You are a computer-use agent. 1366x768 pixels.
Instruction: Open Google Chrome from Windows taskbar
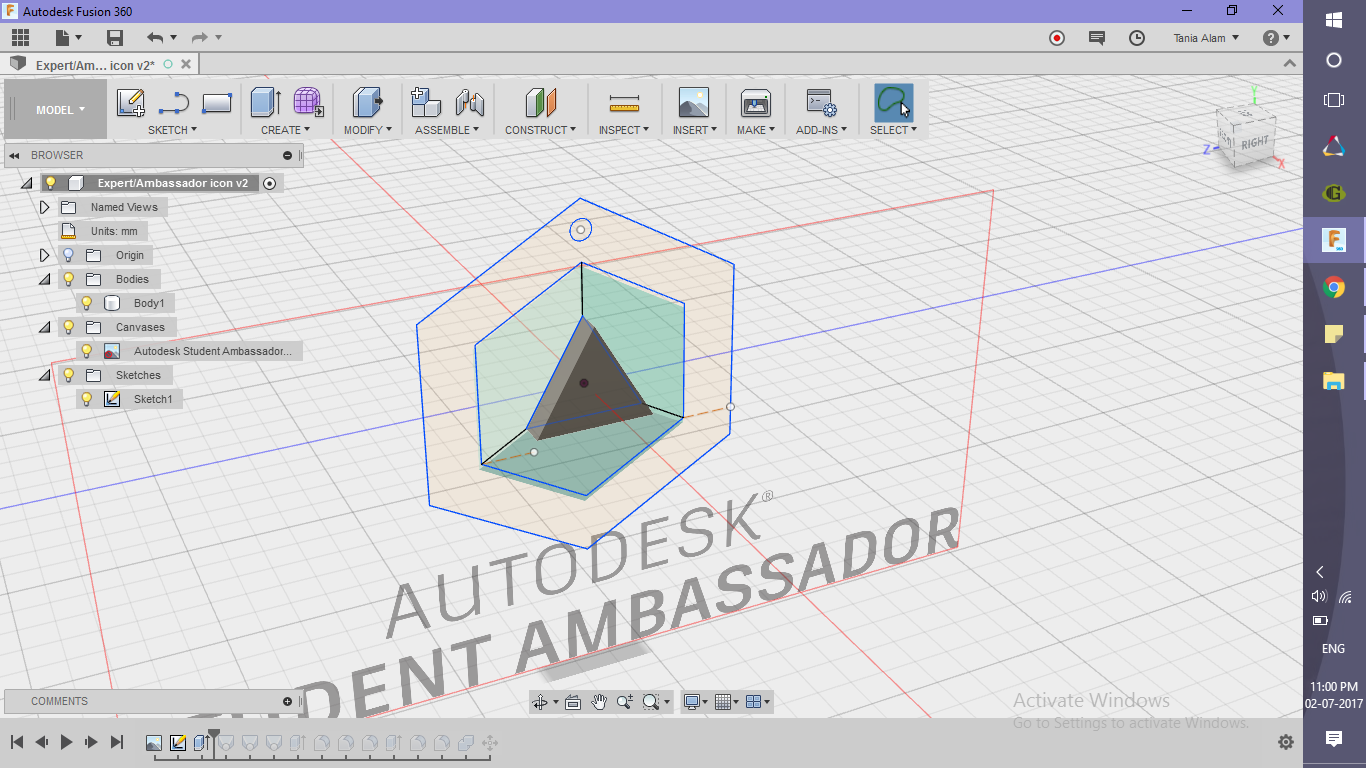[x=1334, y=288]
